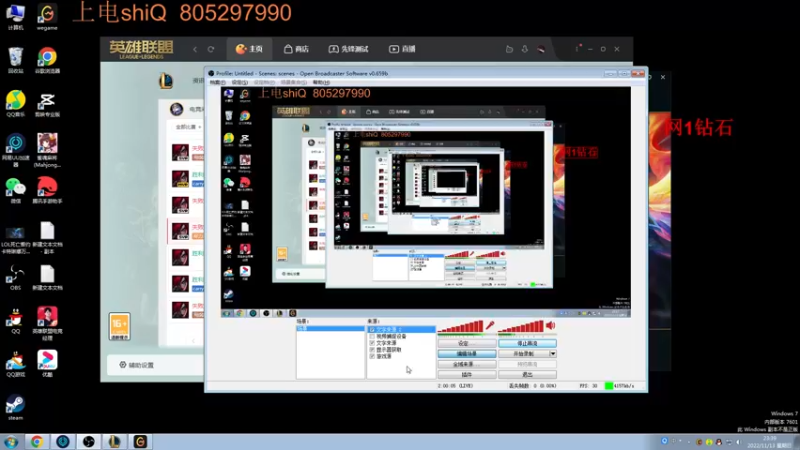Open the QQ penguin desktop icon
The width and height of the screenshot is (800, 450).
coord(16,321)
